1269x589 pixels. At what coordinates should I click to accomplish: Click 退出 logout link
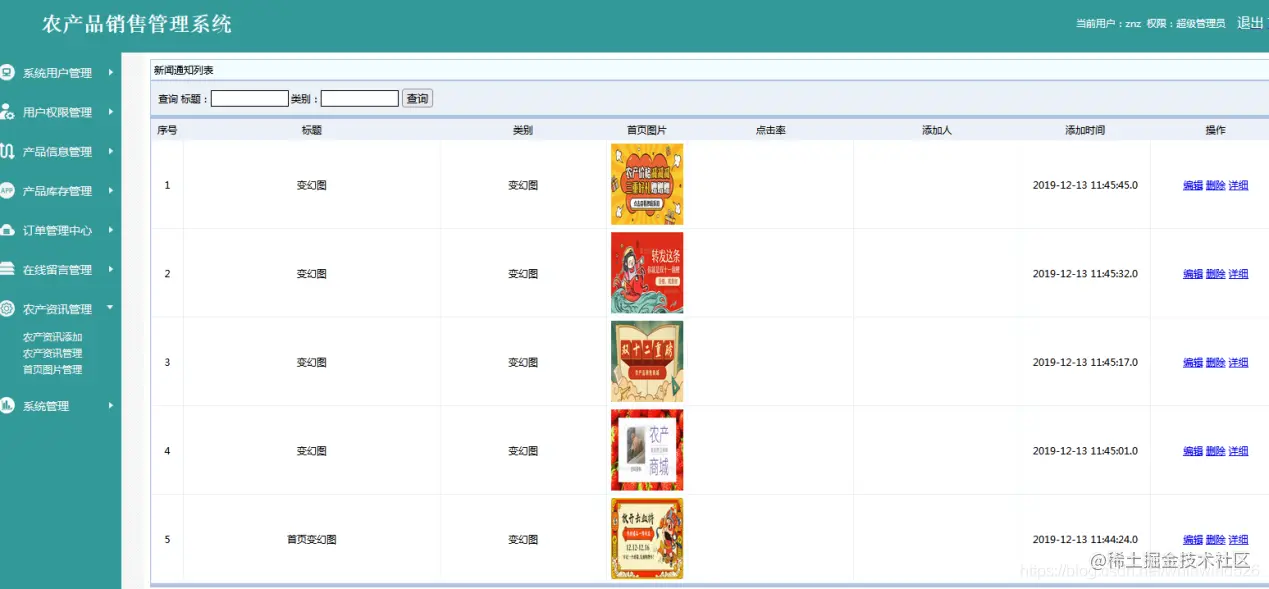pos(1251,23)
